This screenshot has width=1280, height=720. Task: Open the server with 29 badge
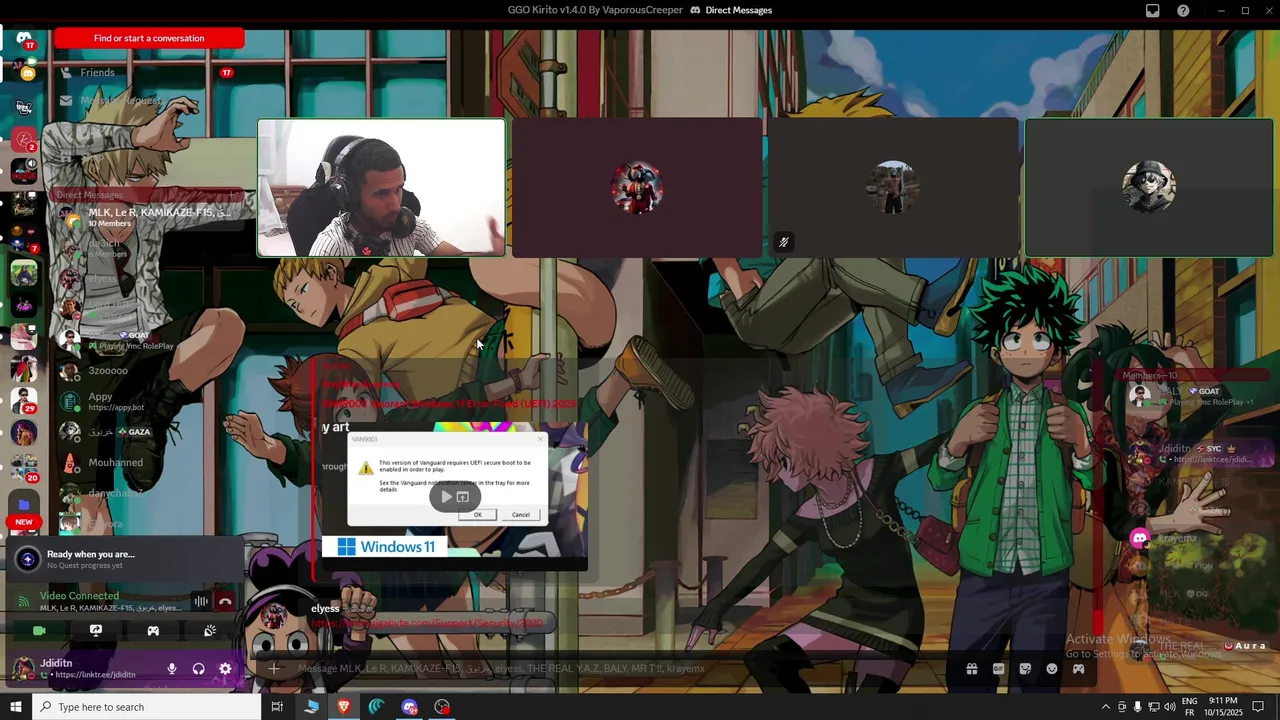coord(24,400)
